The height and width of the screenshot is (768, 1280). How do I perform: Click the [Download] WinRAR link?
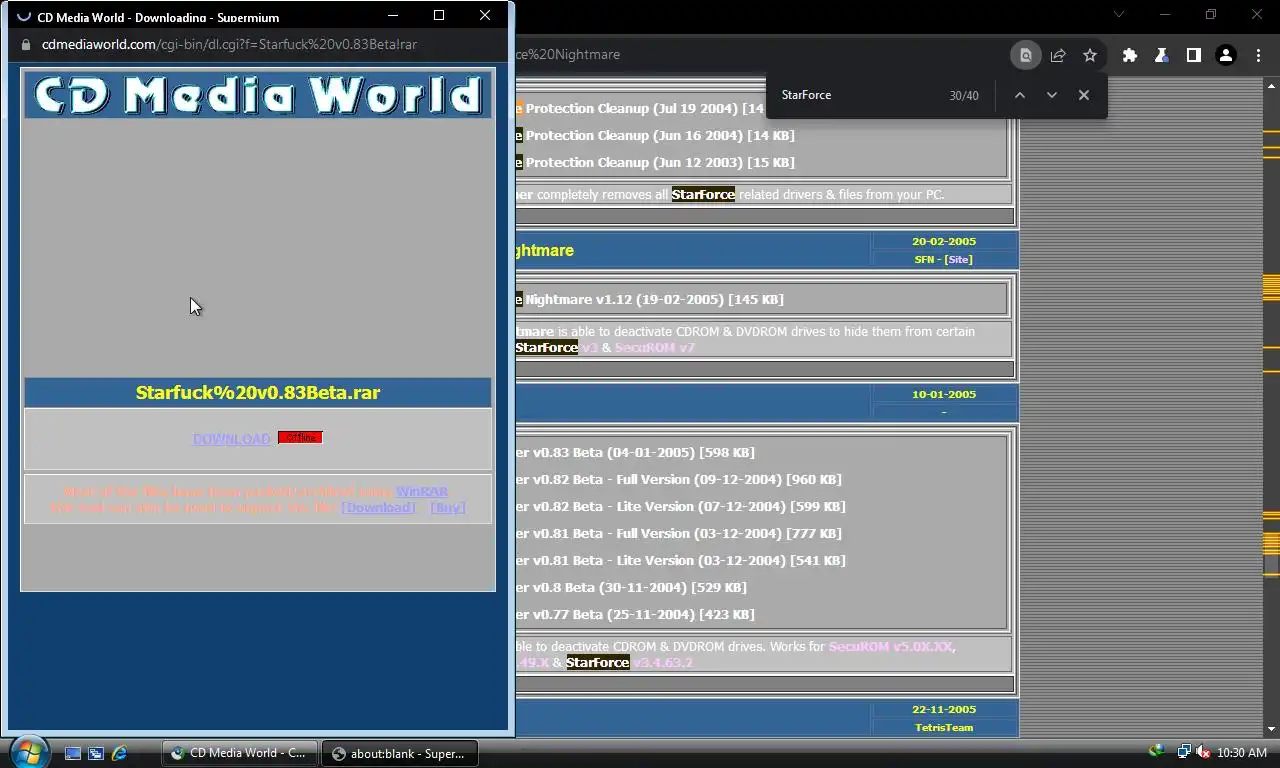tap(378, 507)
